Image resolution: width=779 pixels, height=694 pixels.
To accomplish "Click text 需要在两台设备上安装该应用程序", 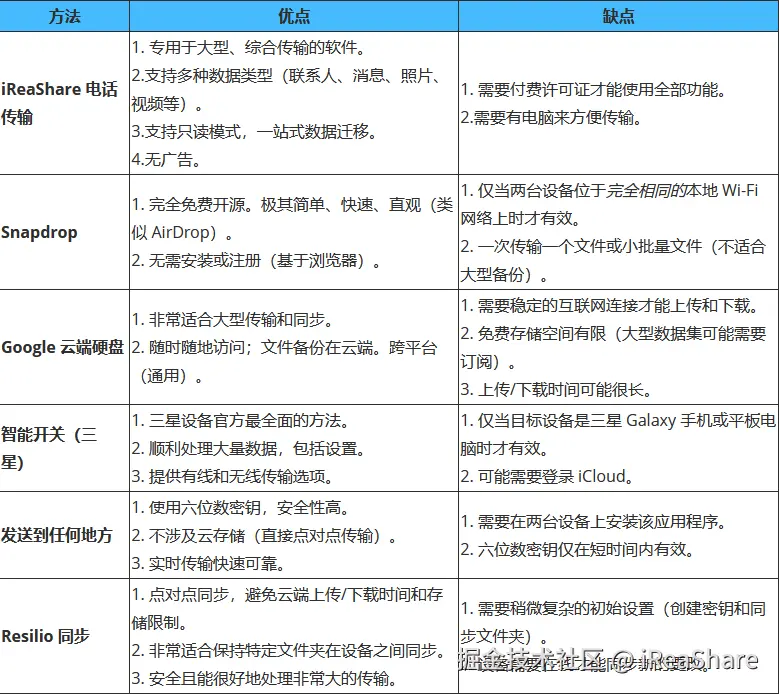I will 598,522.
